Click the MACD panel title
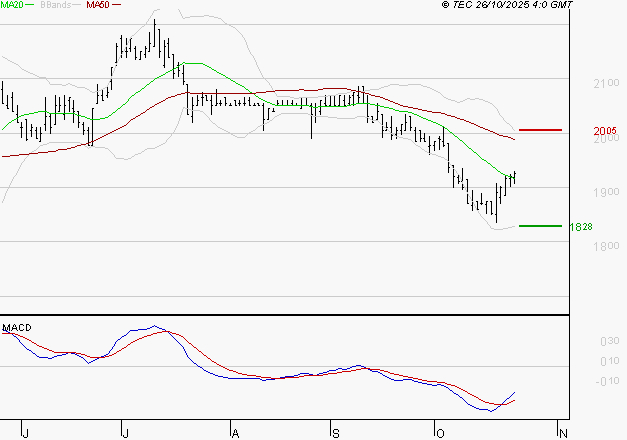The width and height of the screenshot is (627, 440). 17,328
